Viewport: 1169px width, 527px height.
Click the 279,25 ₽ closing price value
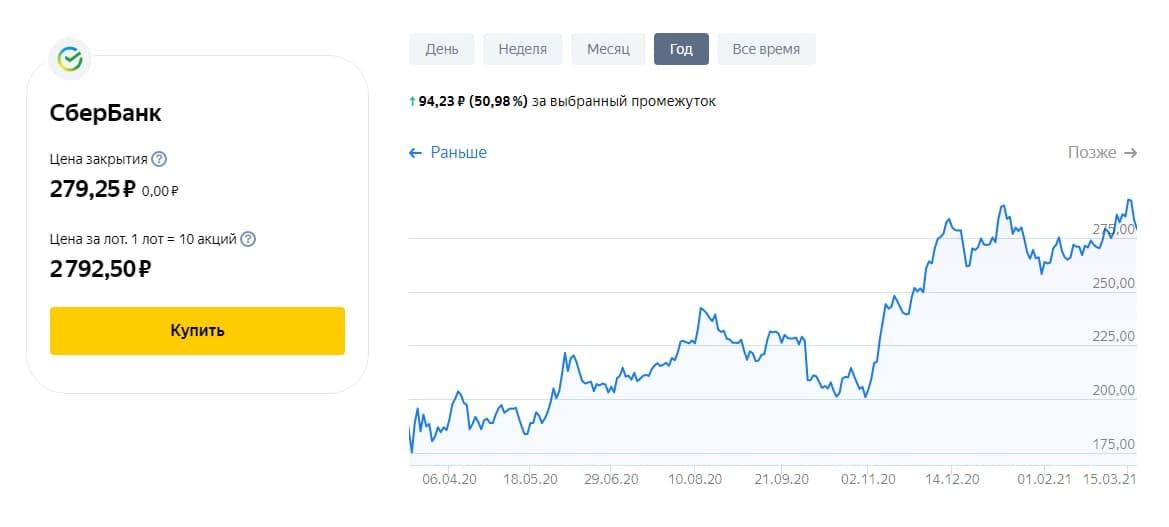point(92,188)
